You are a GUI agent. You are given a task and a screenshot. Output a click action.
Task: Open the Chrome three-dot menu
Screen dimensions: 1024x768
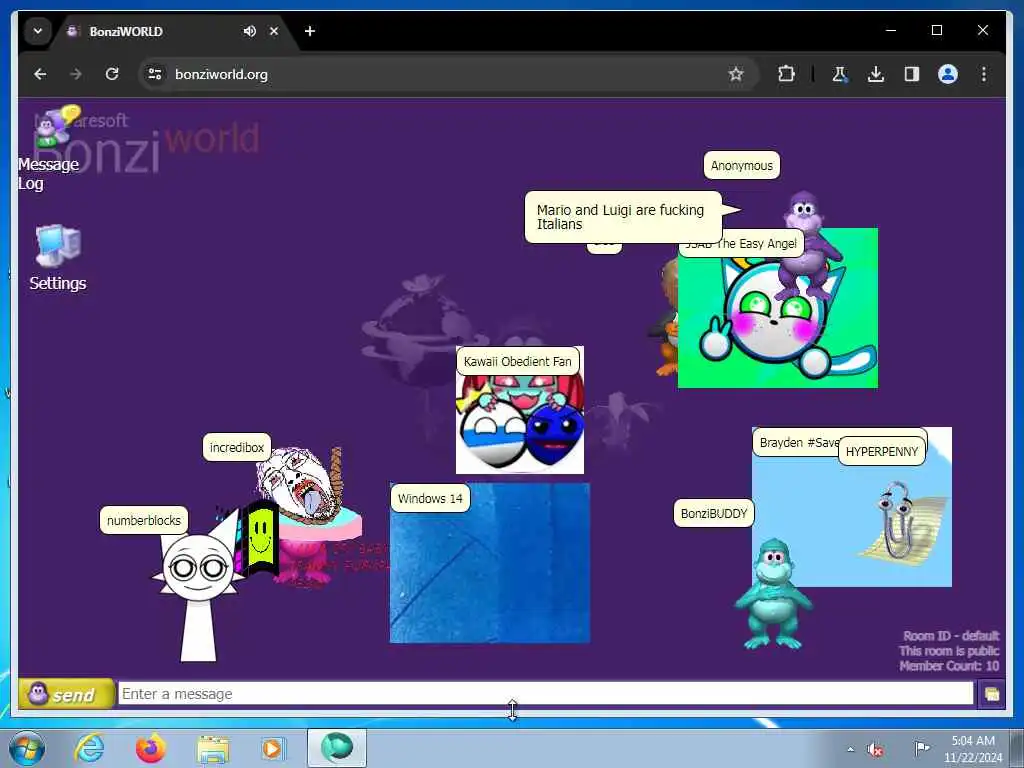click(x=984, y=74)
